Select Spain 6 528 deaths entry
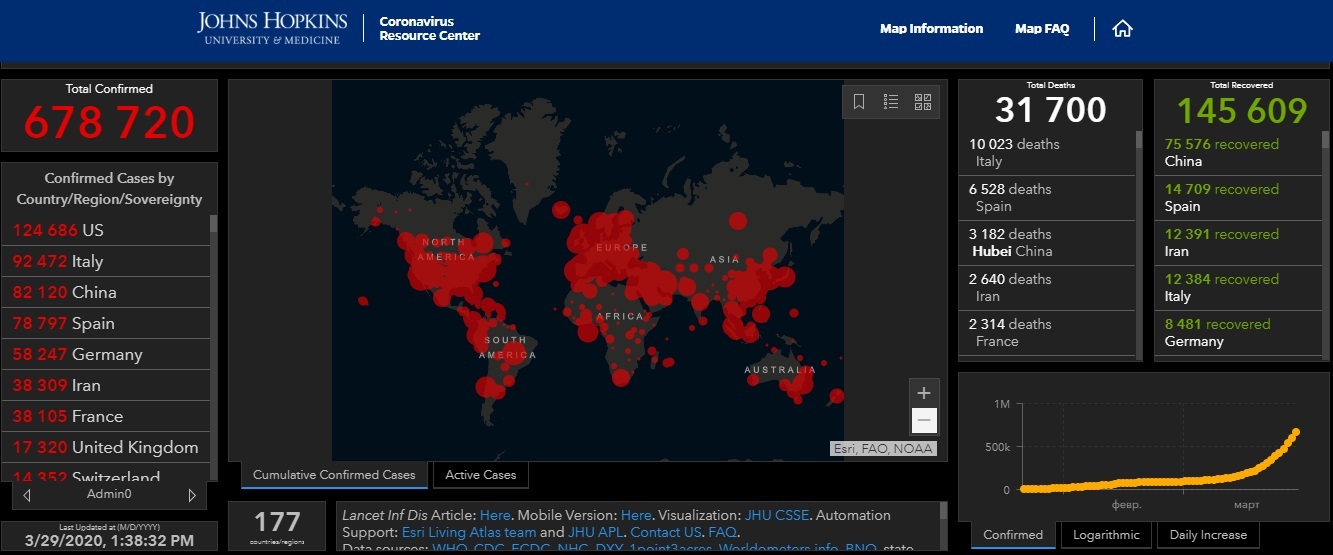Viewport: 1333px width, 555px height. point(1047,197)
